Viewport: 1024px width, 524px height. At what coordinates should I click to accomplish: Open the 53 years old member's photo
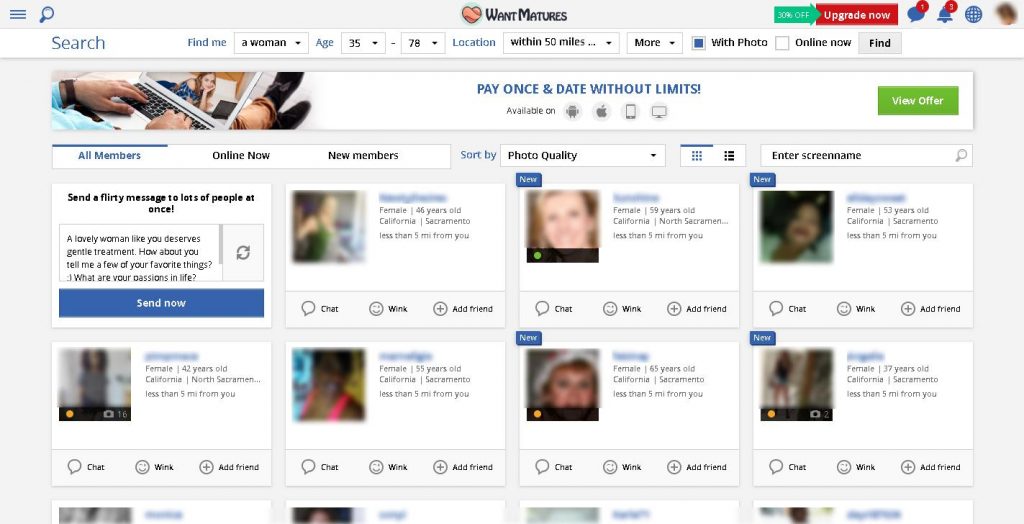tap(796, 227)
